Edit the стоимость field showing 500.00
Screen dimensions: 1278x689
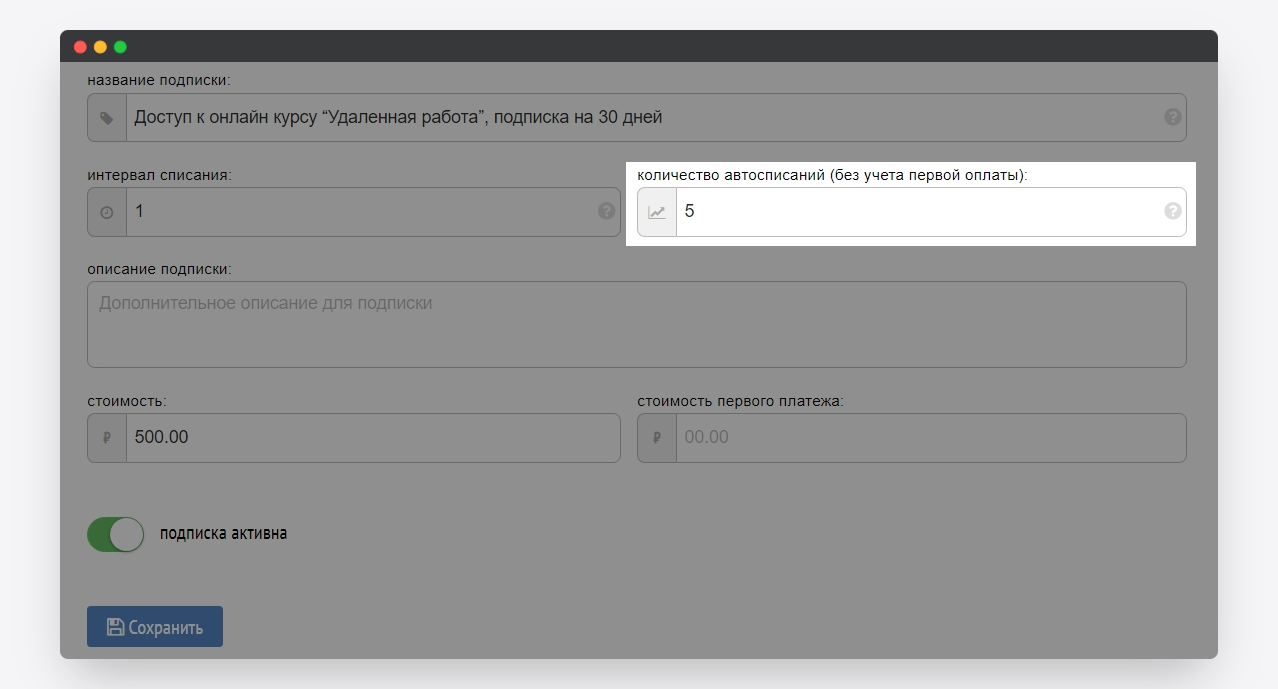click(x=370, y=438)
